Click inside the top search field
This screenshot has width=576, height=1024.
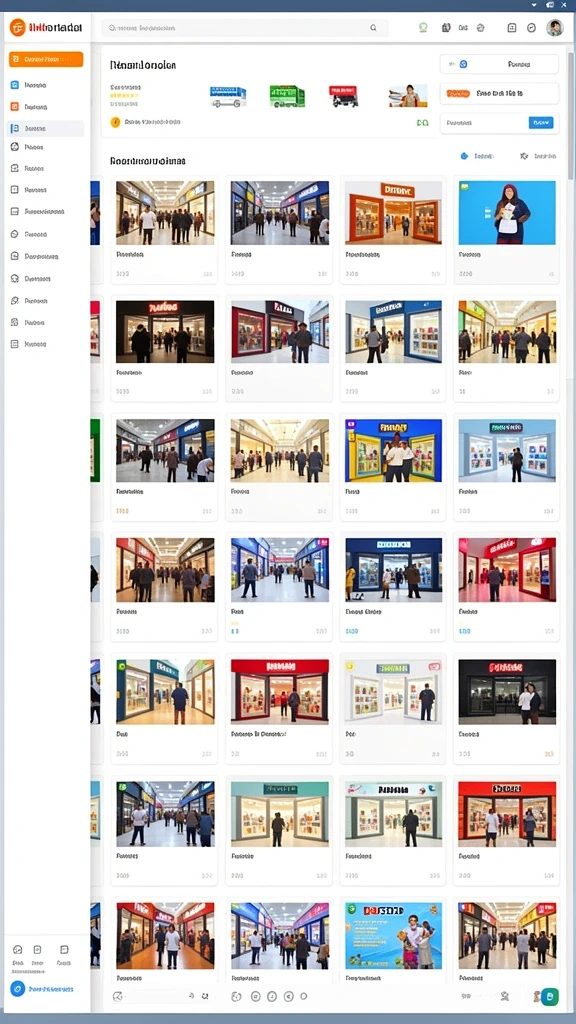click(244, 28)
